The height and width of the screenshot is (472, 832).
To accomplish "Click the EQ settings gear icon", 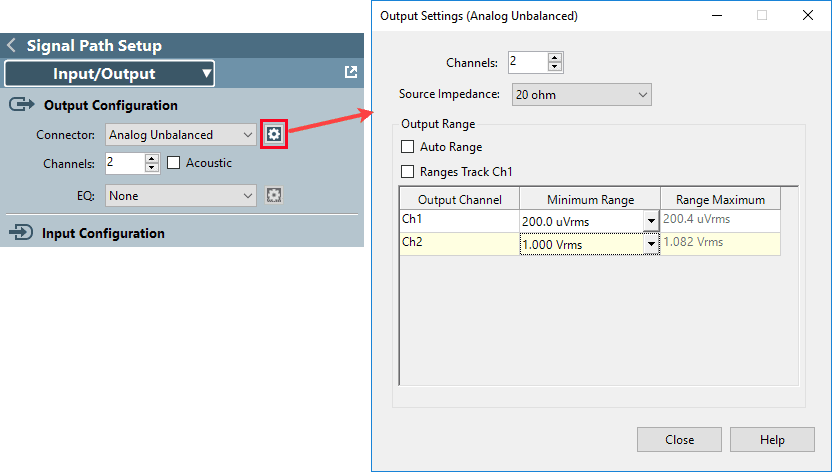I will [x=274, y=196].
